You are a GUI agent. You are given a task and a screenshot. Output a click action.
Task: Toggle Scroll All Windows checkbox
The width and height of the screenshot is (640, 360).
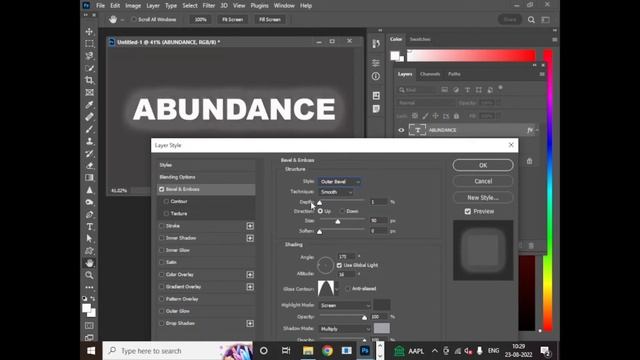coord(133,20)
